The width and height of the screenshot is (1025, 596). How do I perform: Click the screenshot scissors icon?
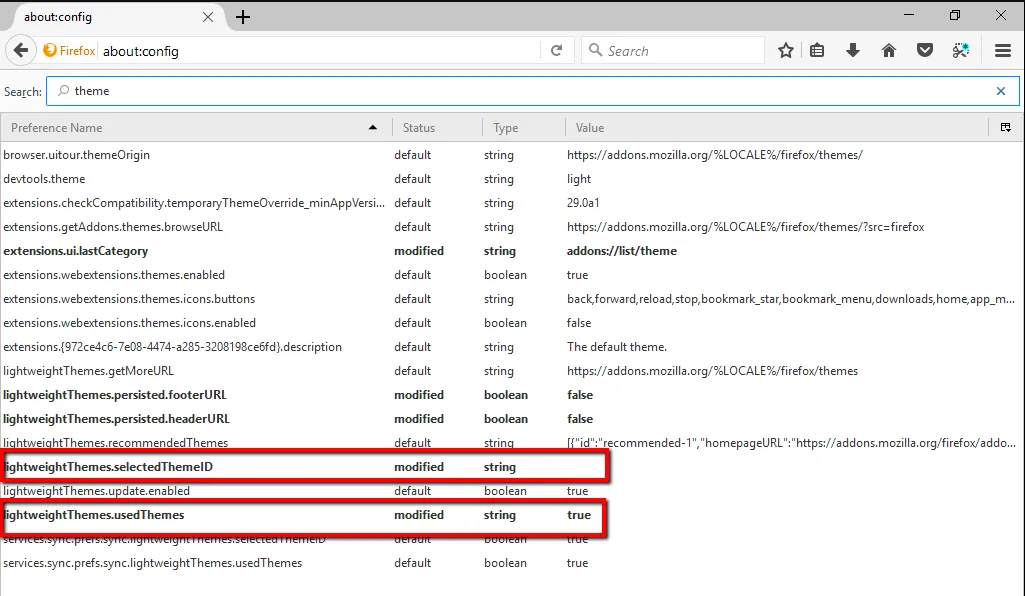pyautogui.click(x=961, y=50)
